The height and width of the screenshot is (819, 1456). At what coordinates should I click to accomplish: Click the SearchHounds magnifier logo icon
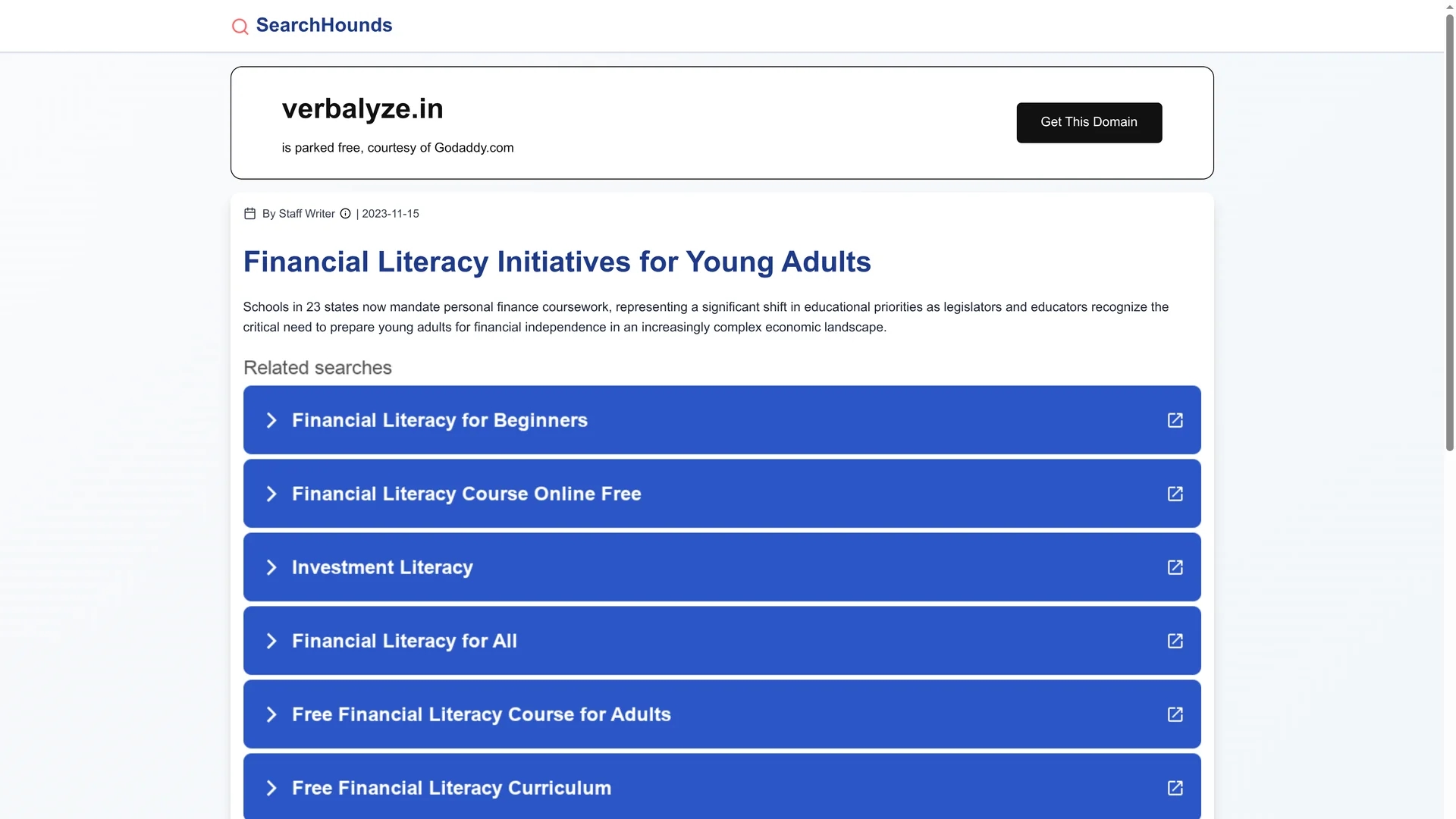240,27
